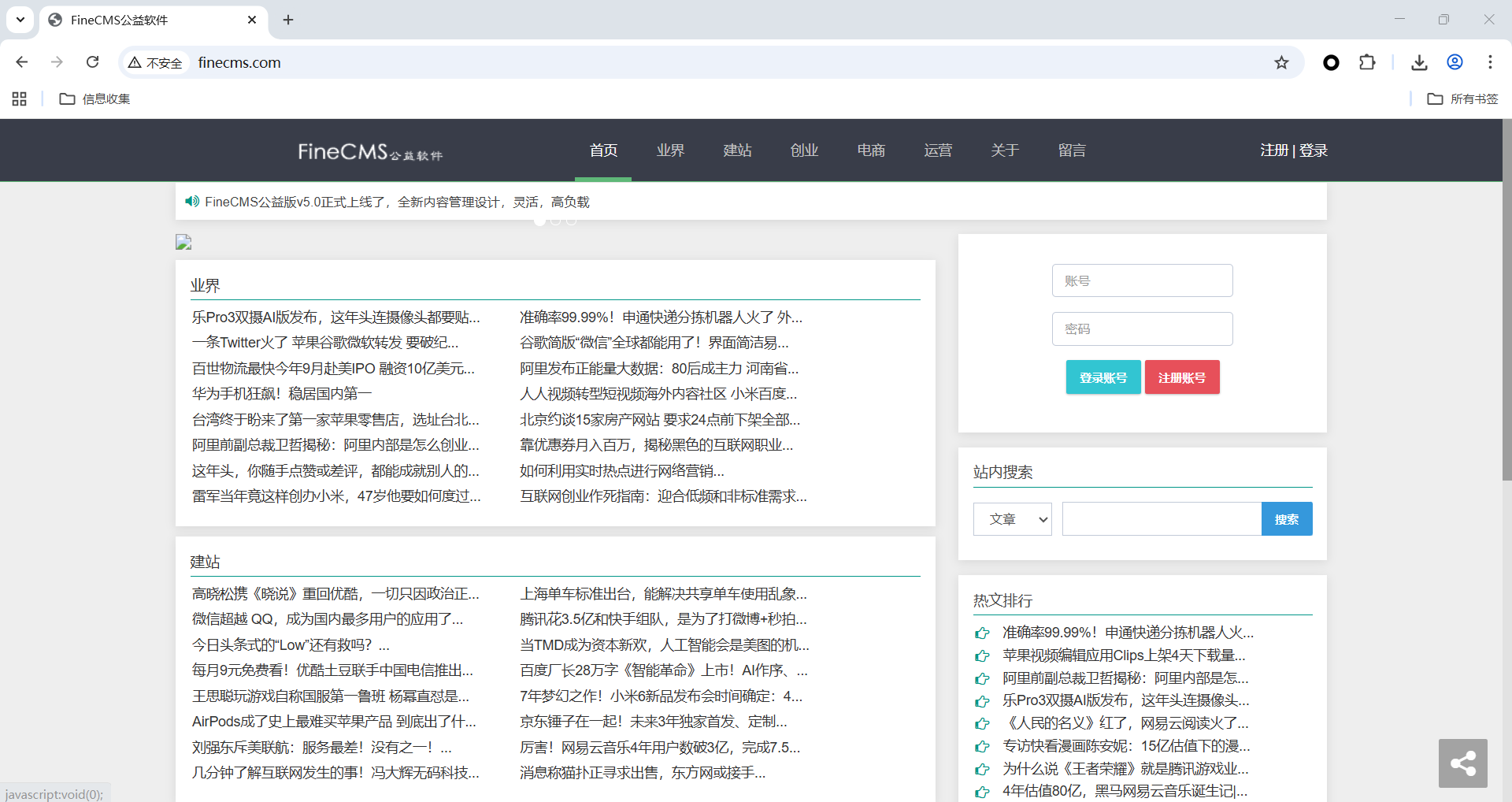Open the FineCMS公益版v5.0 announcement link
Screen dimensions: 1512x802
[397, 202]
